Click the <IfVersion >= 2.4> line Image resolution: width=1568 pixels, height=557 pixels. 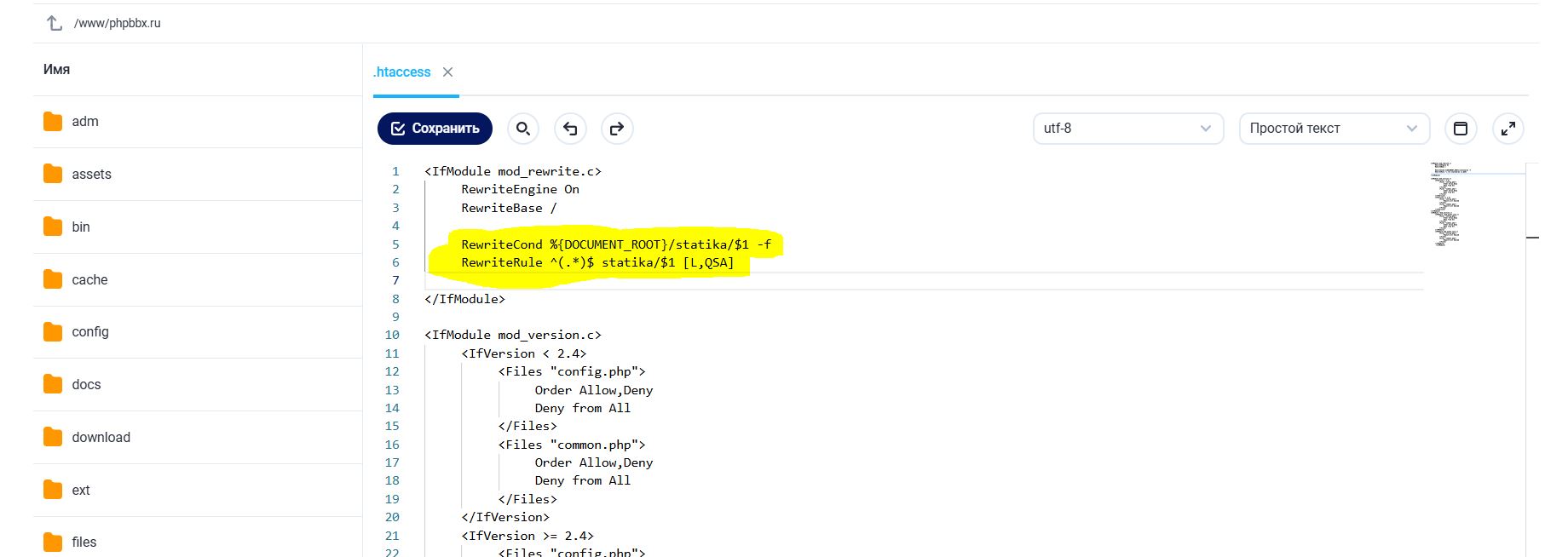click(527, 536)
